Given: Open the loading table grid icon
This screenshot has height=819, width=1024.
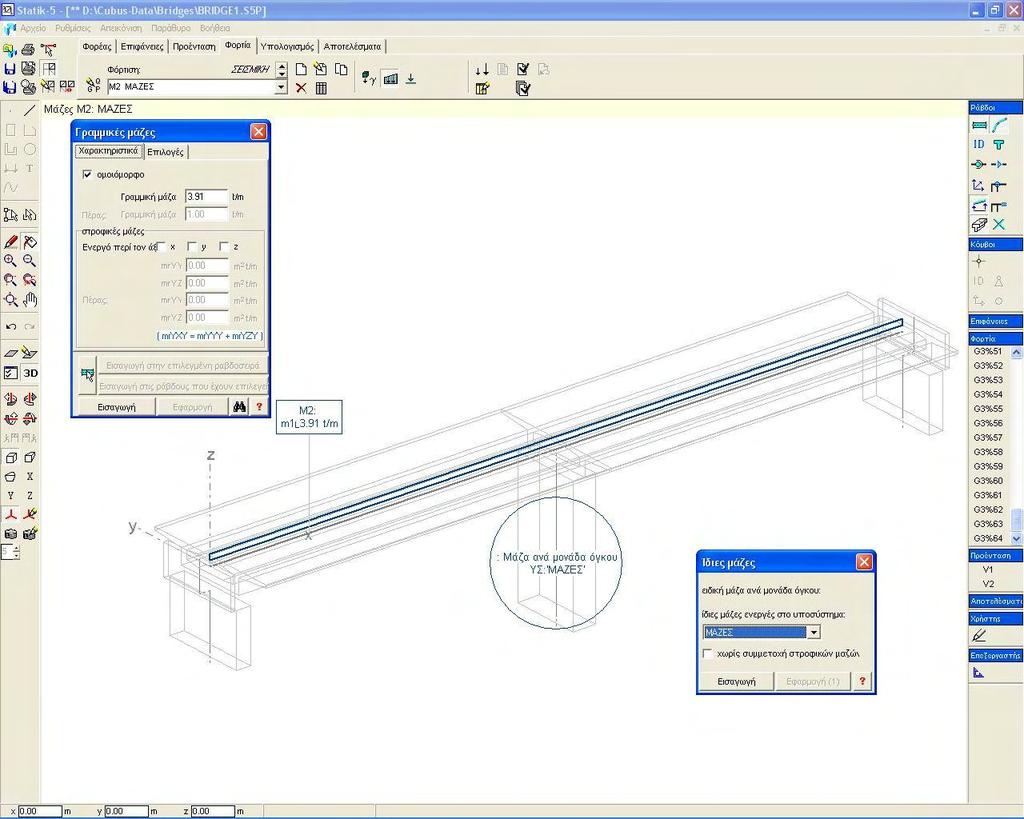Looking at the screenshot, I should [x=321, y=88].
